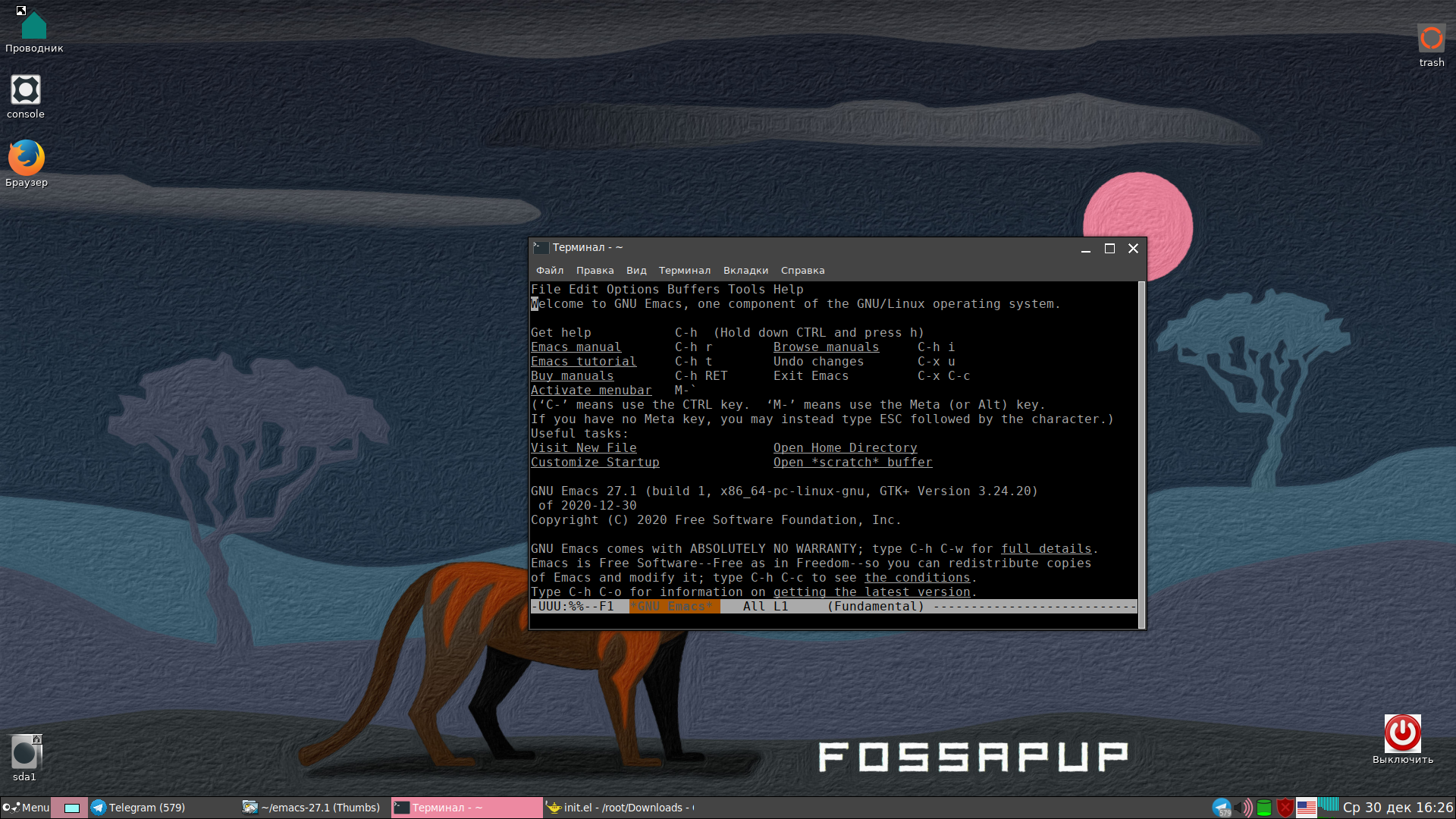Image resolution: width=1456 pixels, height=819 pixels.
Task: Click the red shield firewall tray icon
Action: pyautogui.click(x=1285, y=808)
